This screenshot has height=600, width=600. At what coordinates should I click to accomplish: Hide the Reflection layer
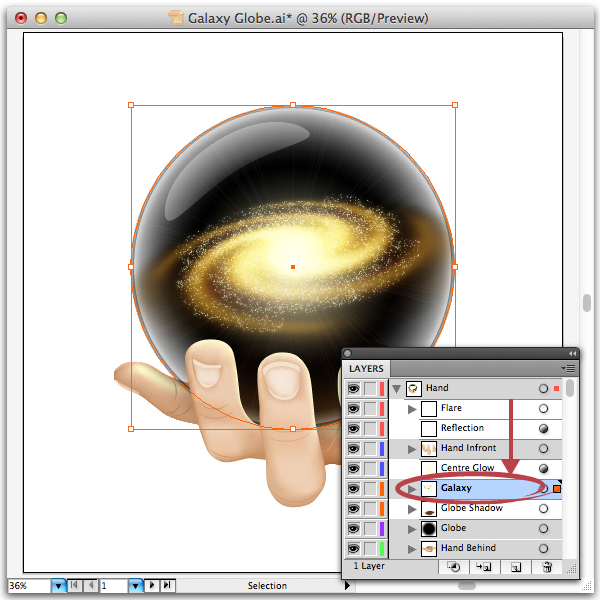tap(354, 429)
